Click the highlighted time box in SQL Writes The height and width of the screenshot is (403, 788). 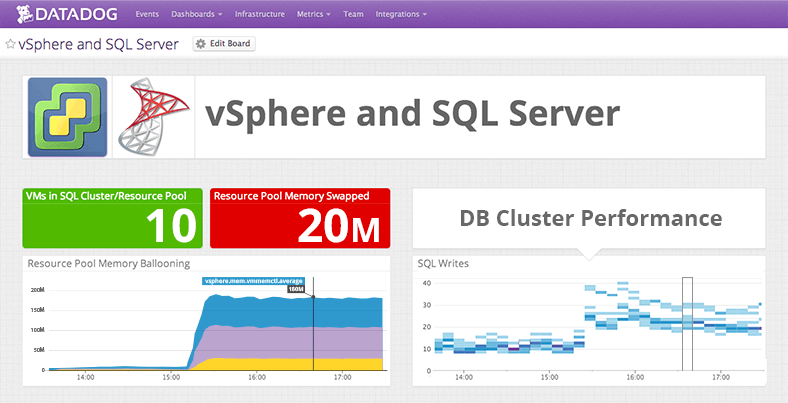click(687, 324)
